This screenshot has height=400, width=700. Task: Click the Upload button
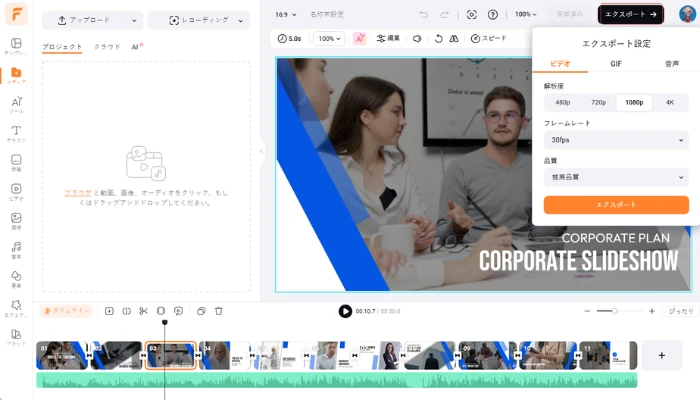pyautogui.click(x=83, y=21)
